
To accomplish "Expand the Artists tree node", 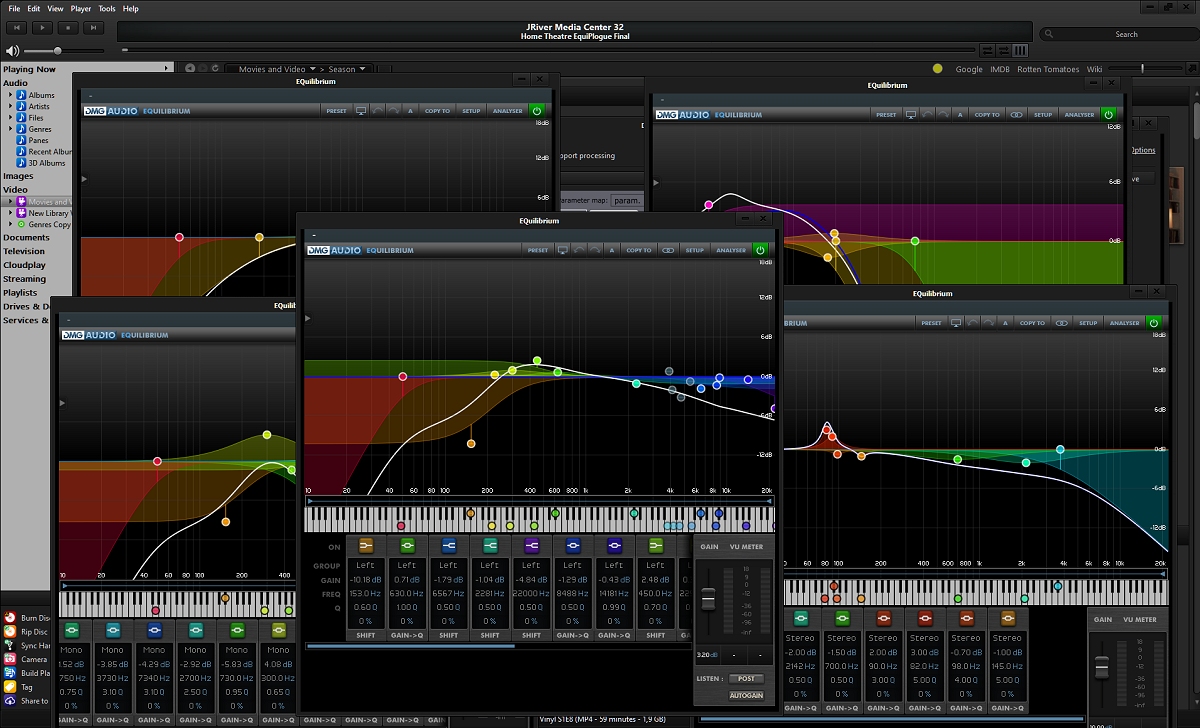I will coord(10,106).
